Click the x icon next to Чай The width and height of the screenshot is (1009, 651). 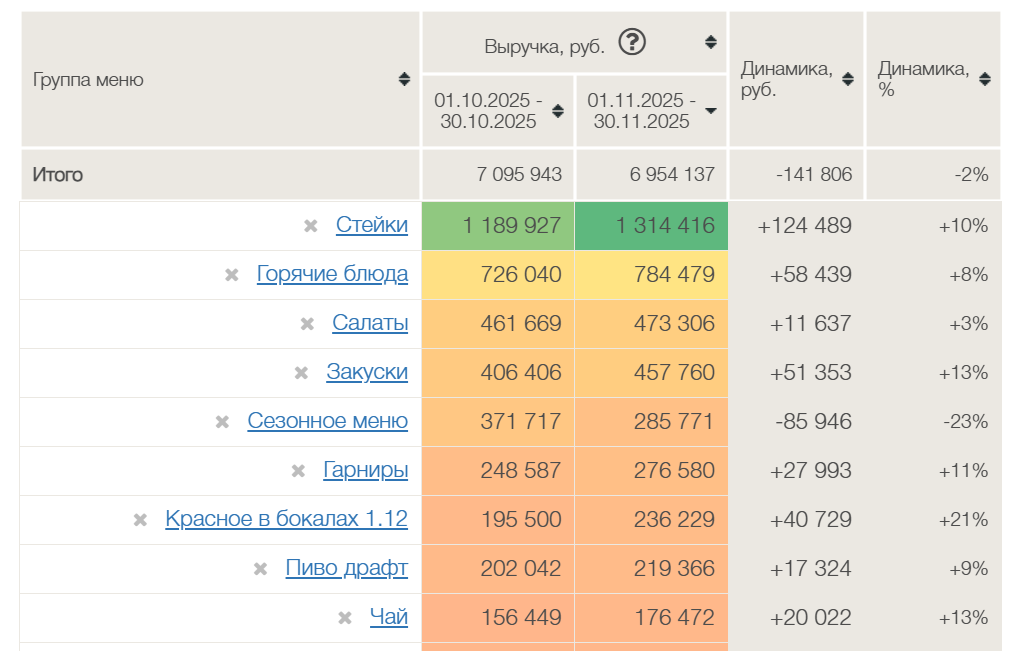pyautogui.click(x=345, y=618)
